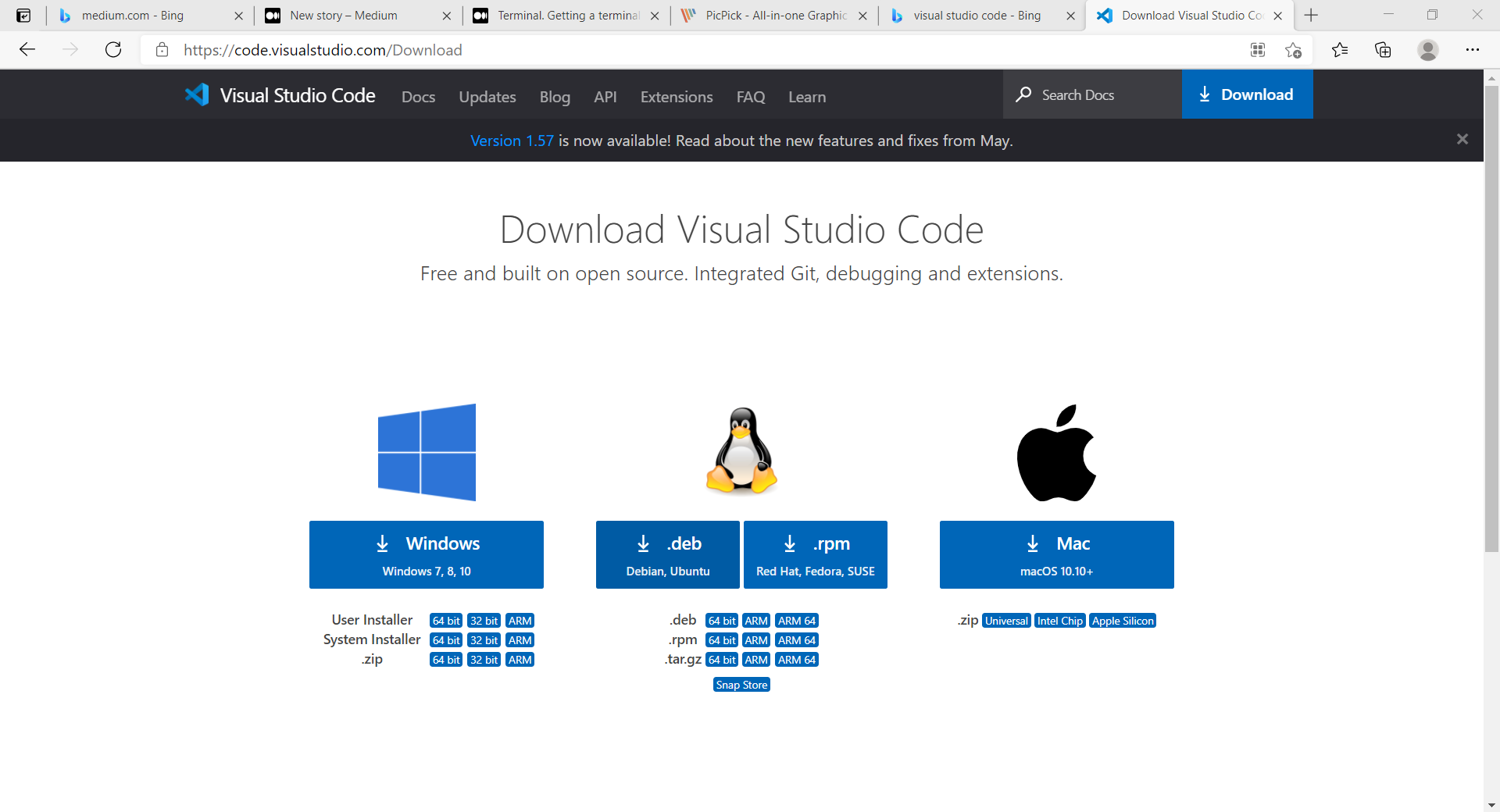The width and height of the screenshot is (1500, 812).
Task: Download the Windows installer button
Action: [x=427, y=554]
